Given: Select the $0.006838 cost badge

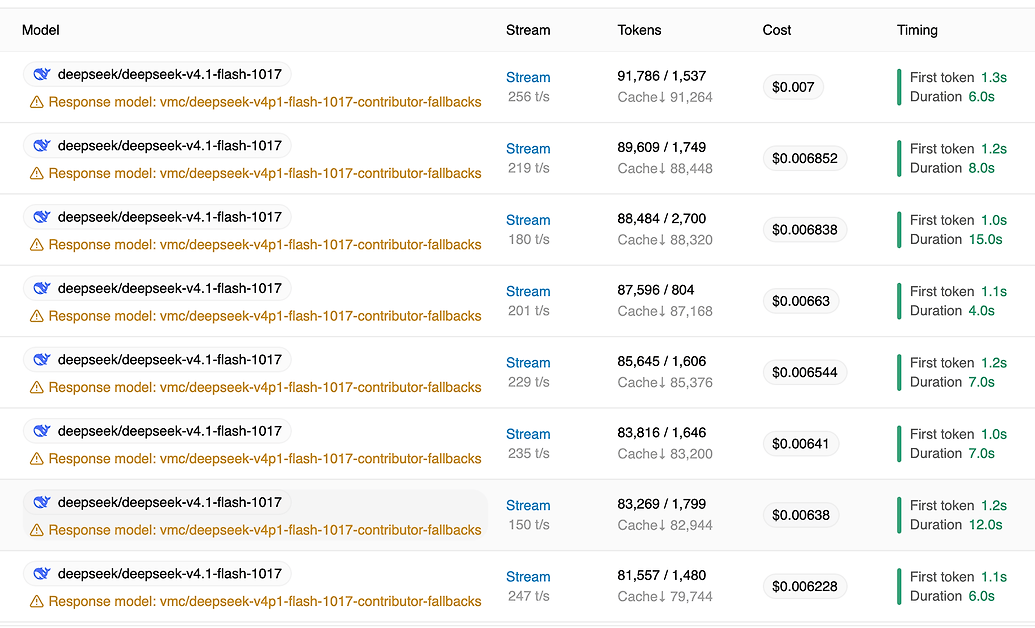Looking at the screenshot, I should [x=805, y=230].
